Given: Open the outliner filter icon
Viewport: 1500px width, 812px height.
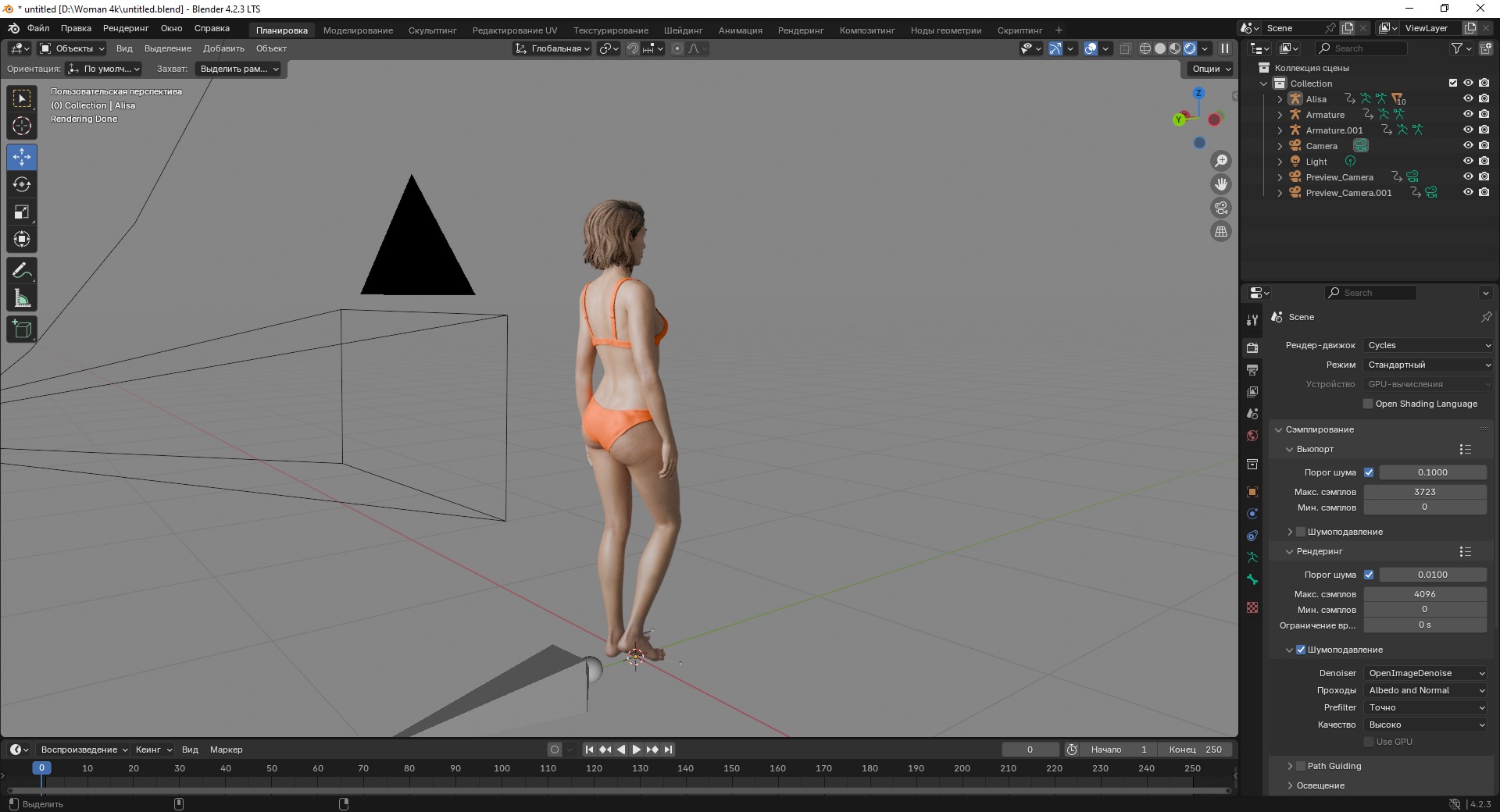Looking at the screenshot, I should [x=1462, y=48].
